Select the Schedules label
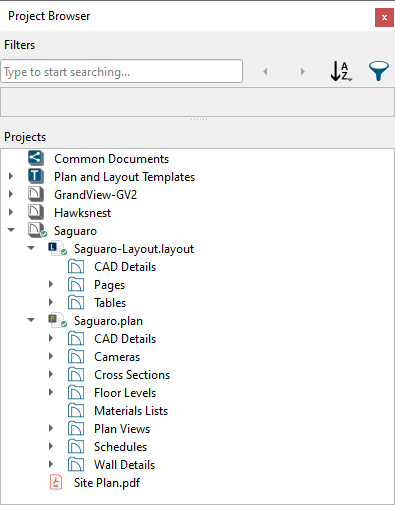Viewport: 395px width, 505px height. (121, 447)
